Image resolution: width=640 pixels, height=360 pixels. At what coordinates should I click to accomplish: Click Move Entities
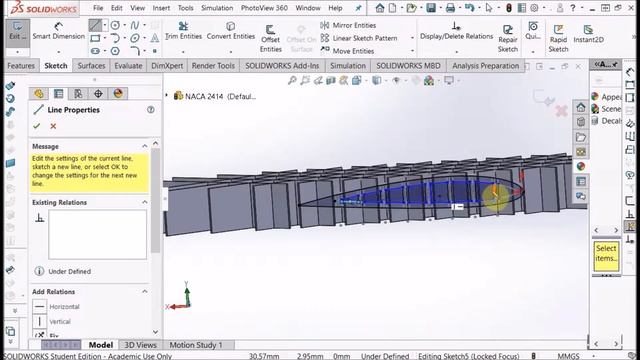(347, 51)
